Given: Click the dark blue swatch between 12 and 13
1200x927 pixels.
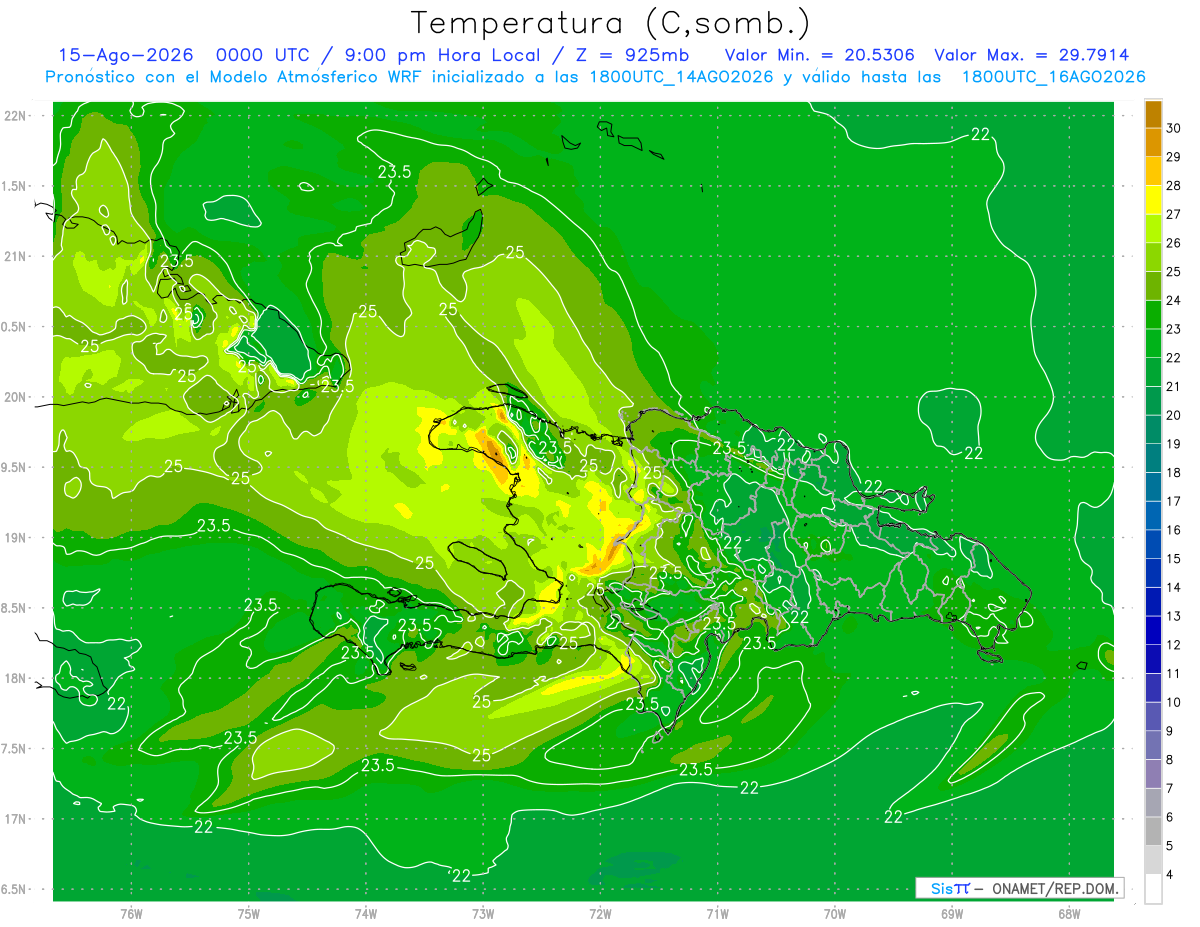Looking at the screenshot, I should click(x=1153, y=631).
